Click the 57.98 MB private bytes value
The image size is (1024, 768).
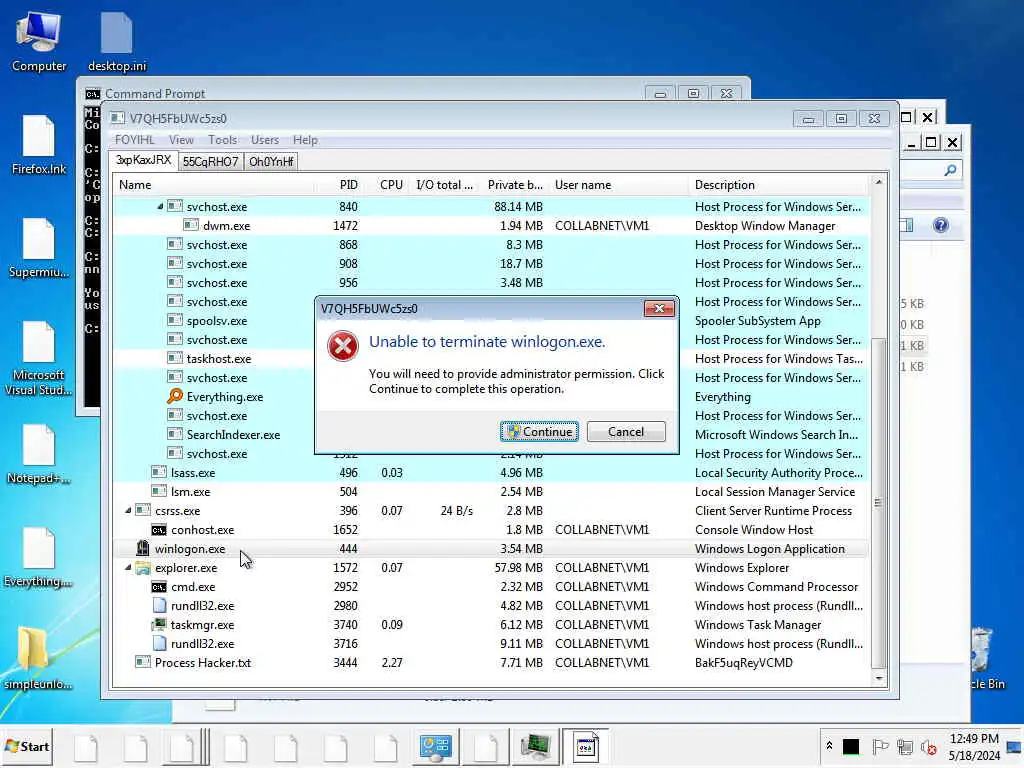tap(519, 568)
